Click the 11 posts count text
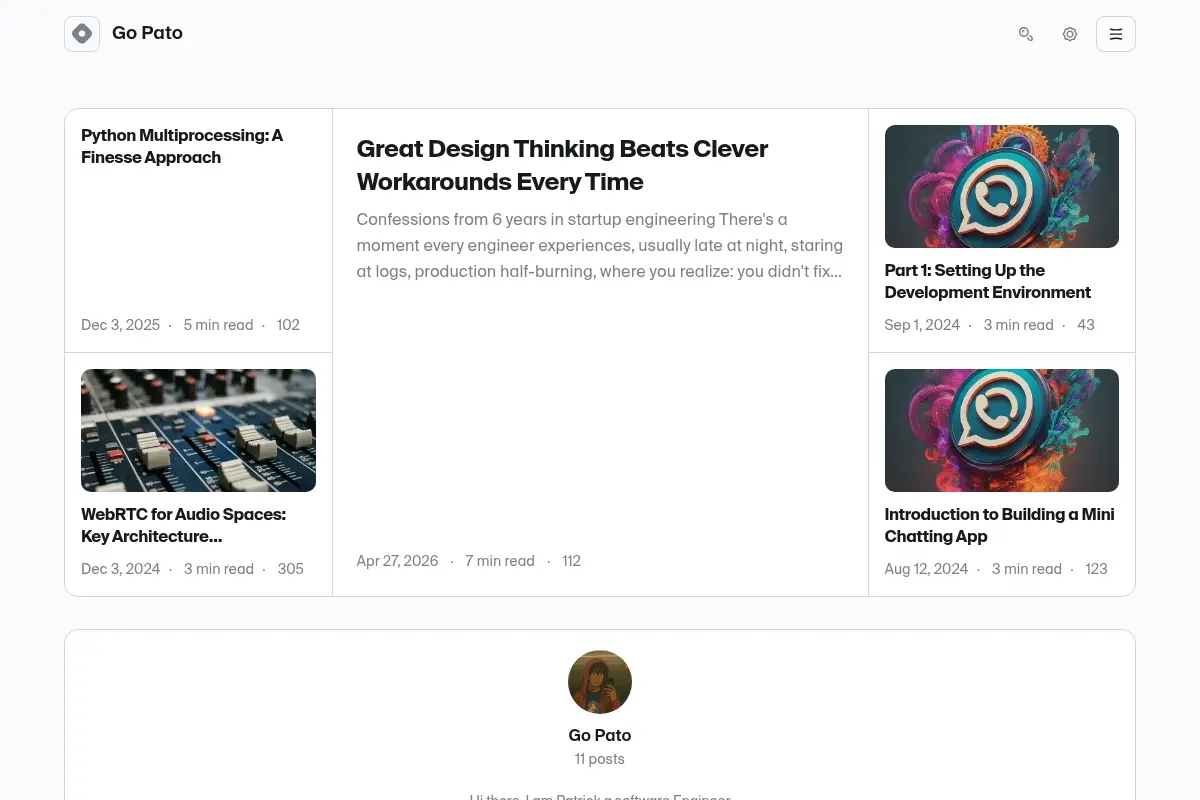The image size is (1200, 800). 600,759
